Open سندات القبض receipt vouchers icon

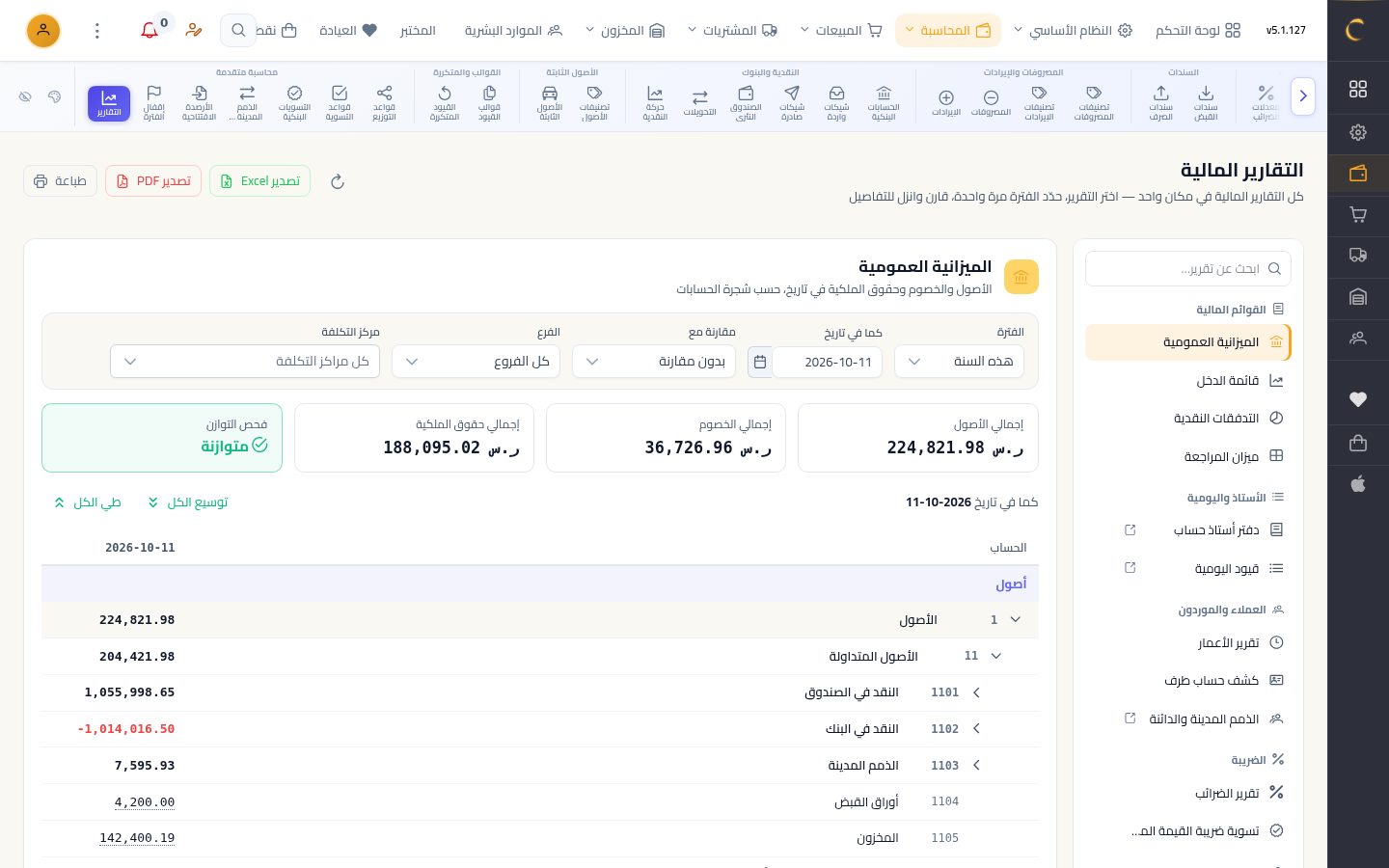pyautogui.click(x=1206, y=103)
